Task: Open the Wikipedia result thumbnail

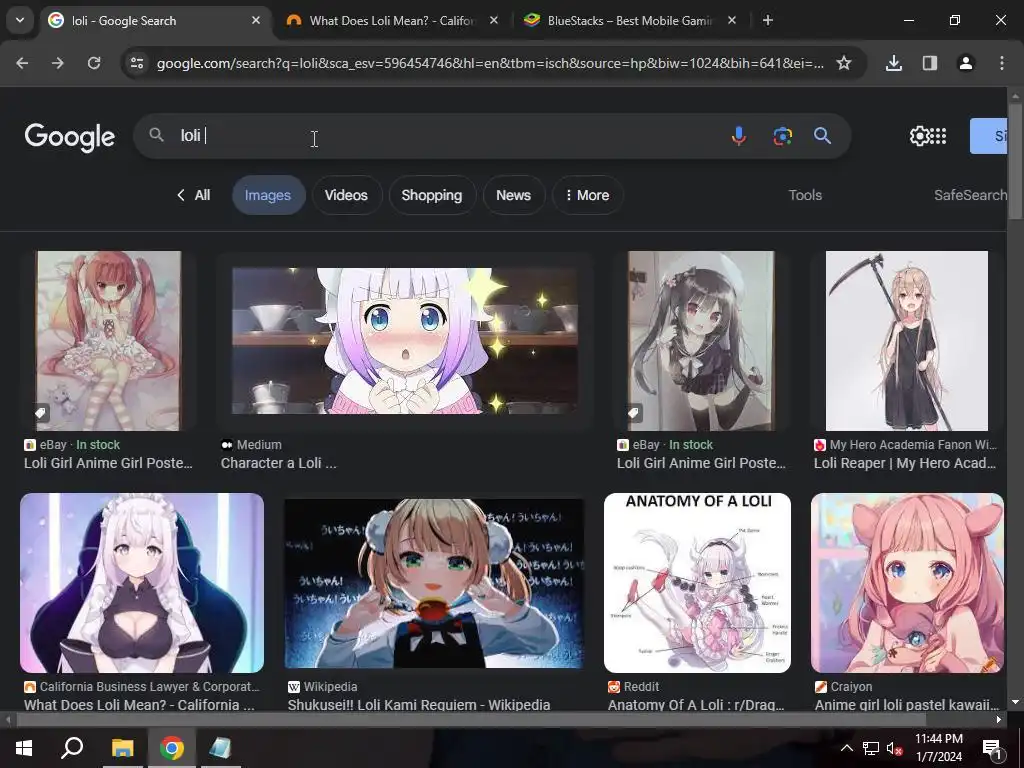Action: [x=434, y=583]
